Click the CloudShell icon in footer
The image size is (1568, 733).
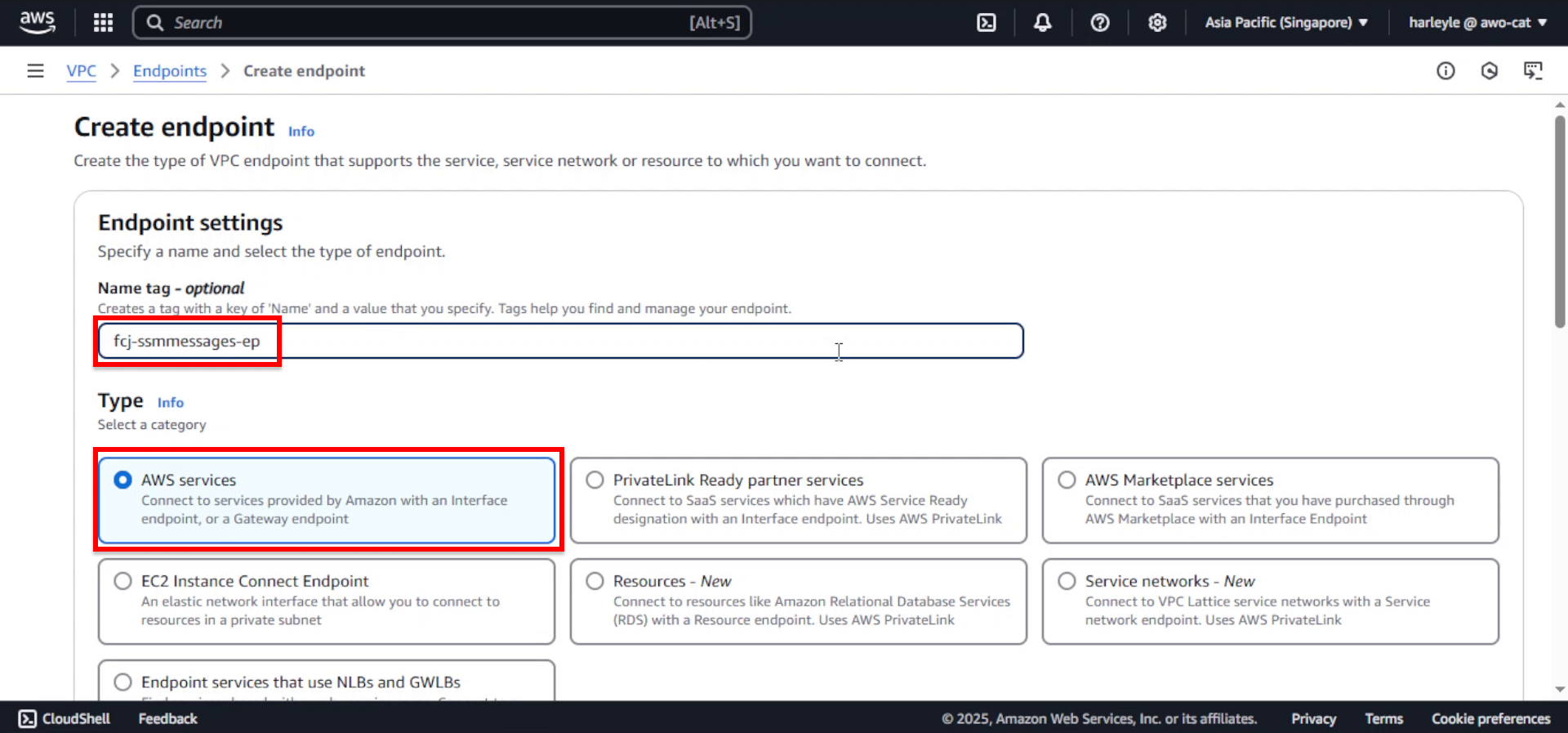[28, 718]
